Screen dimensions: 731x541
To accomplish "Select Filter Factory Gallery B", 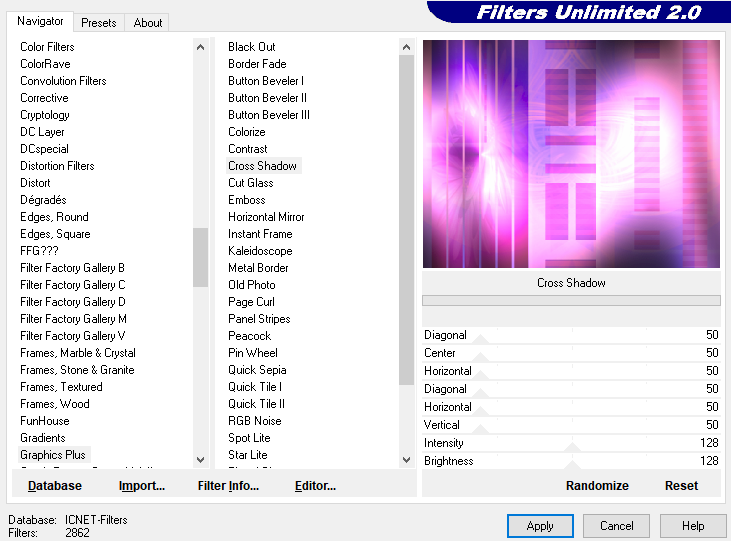I will pos(72,268).
